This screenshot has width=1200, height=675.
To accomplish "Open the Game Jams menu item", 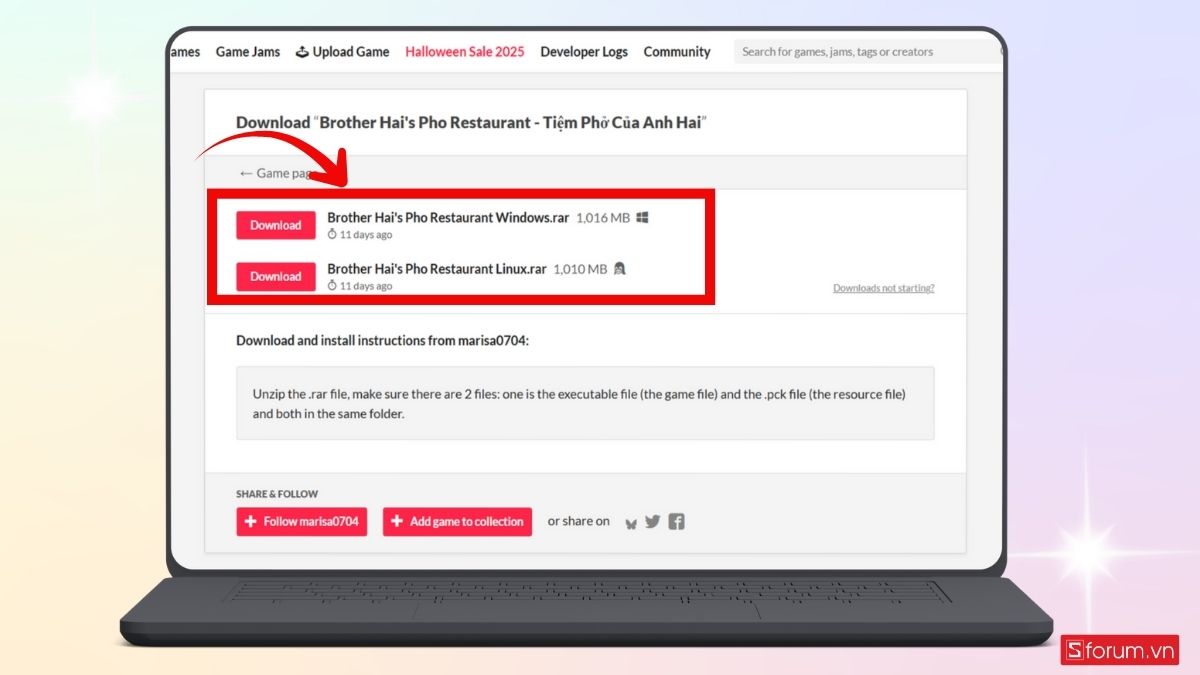I will click(x=248, y=52).
